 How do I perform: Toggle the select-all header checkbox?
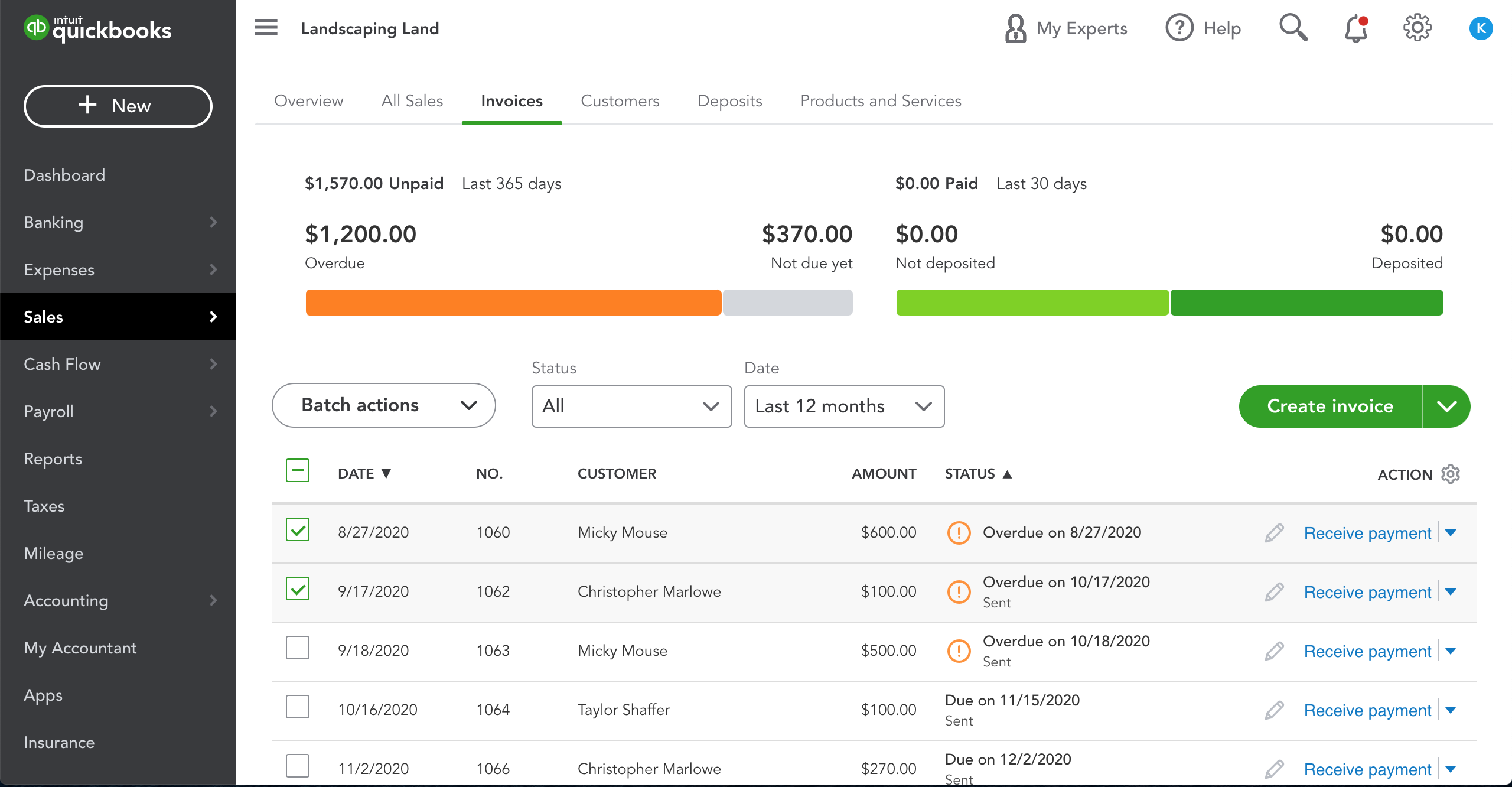(x=298, y=471)
